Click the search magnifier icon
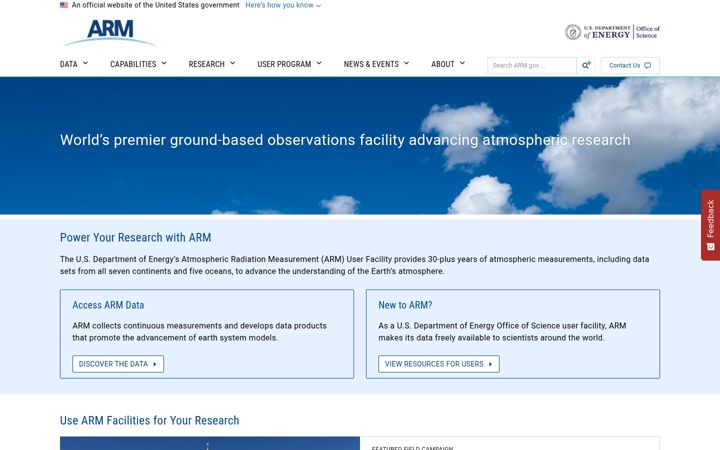The image size is (720, 450). pos(586,65)
